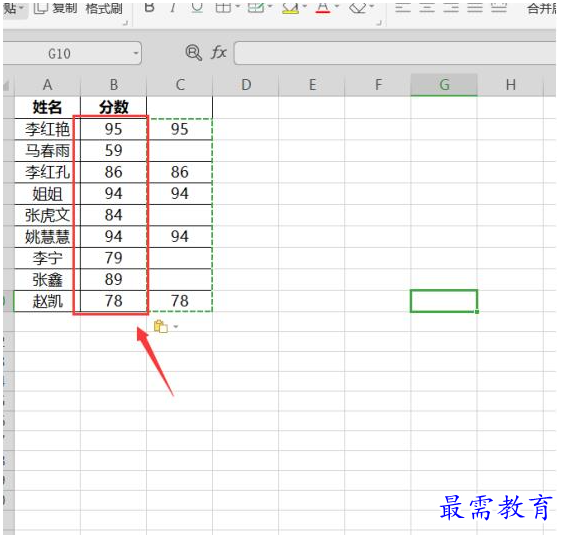Click the center align icon
The width and height of the screenshot is (561, 539).
tap(427, 8)
